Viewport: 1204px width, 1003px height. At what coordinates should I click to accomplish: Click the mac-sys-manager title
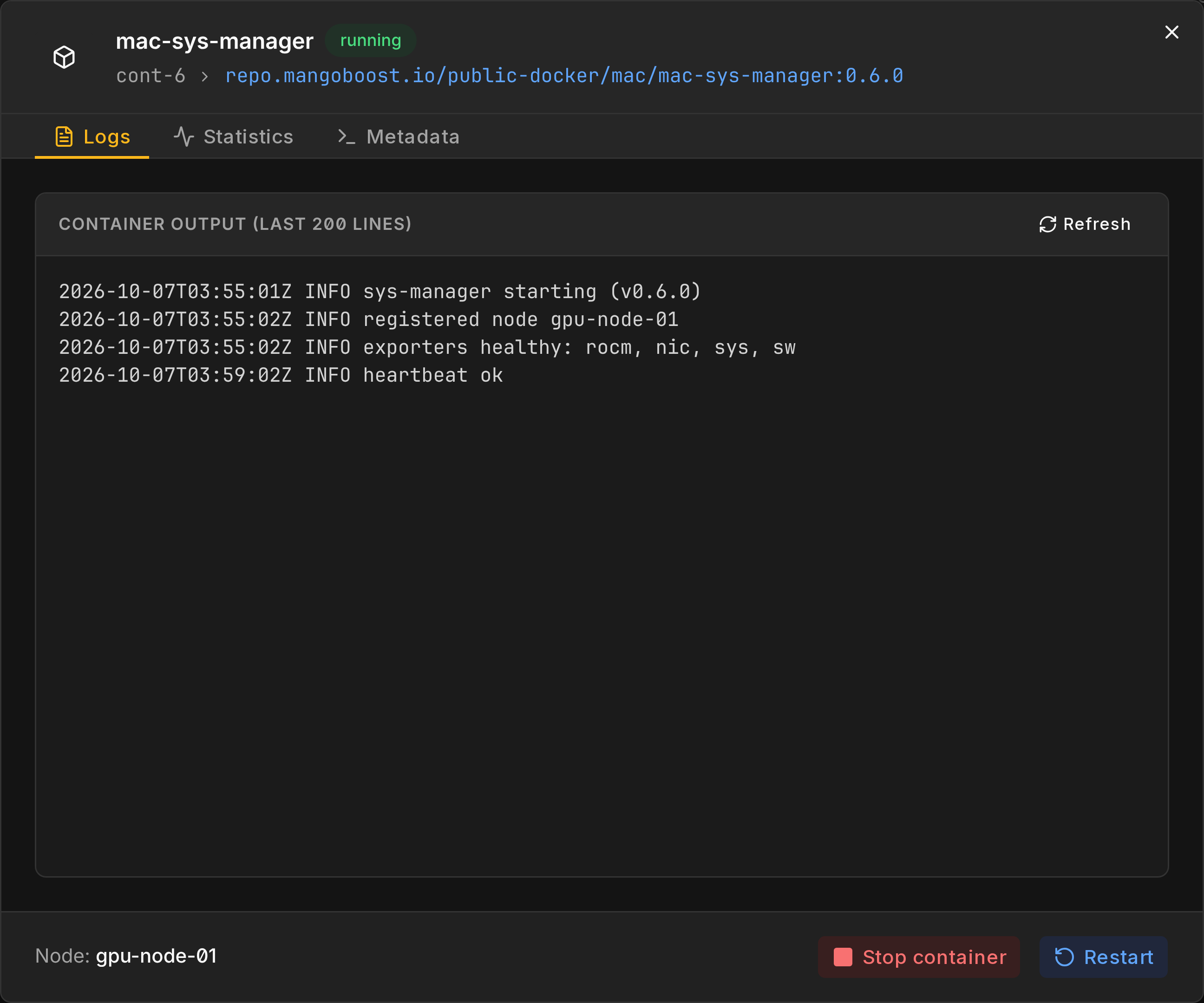point(215,41)
